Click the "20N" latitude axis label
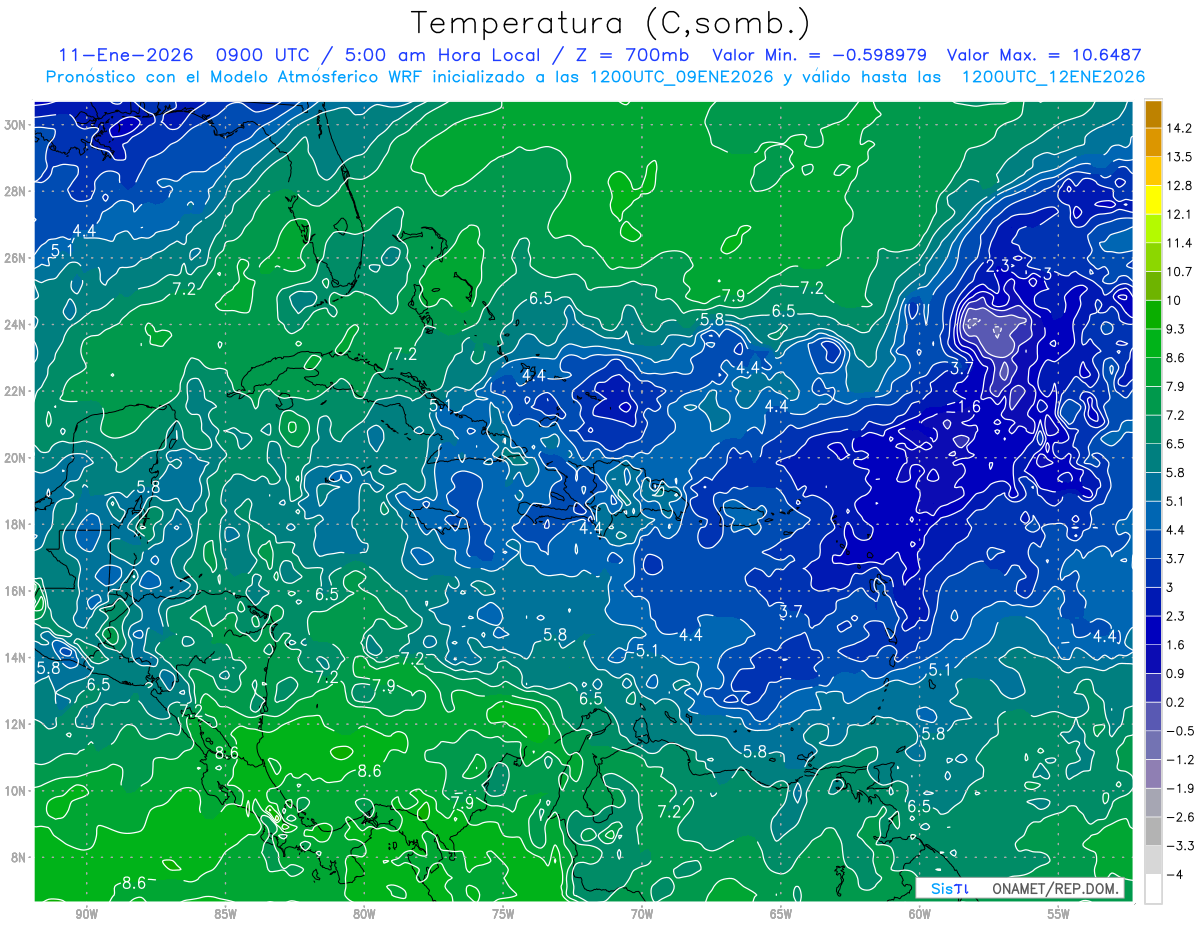 (17, 458)
